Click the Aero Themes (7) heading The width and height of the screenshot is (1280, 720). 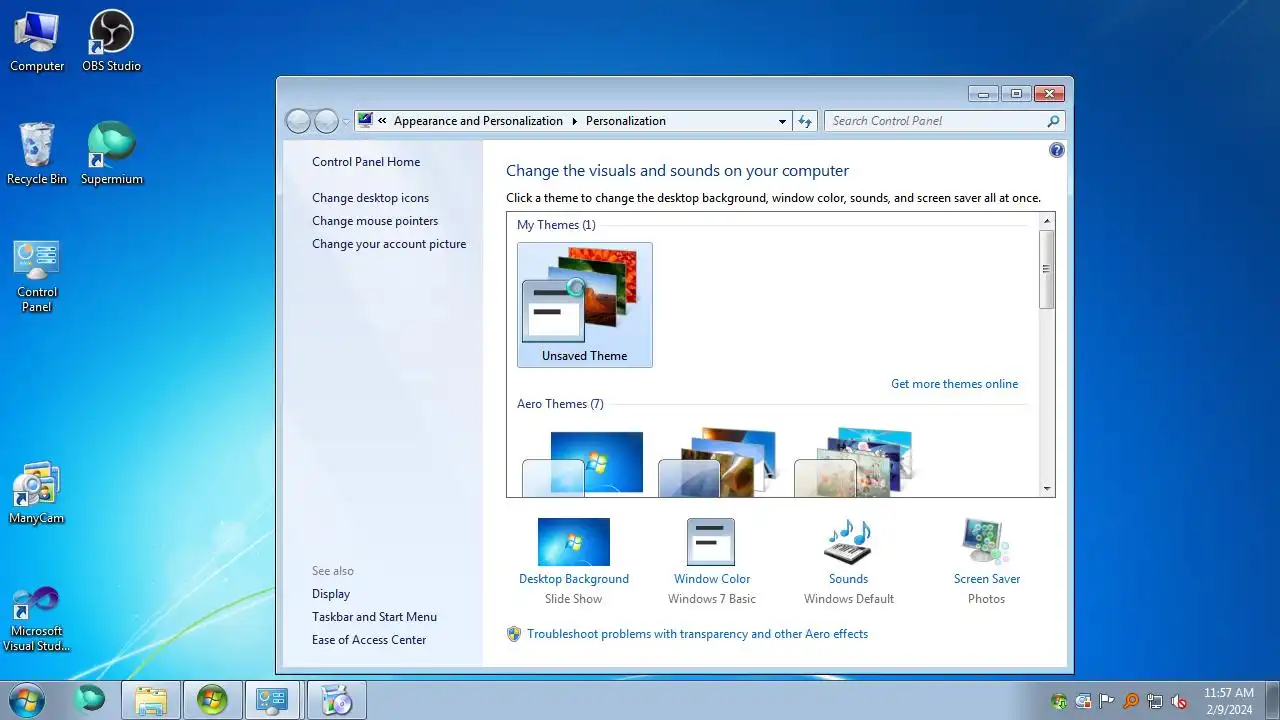pyautogui.click(x=560, y=404)
